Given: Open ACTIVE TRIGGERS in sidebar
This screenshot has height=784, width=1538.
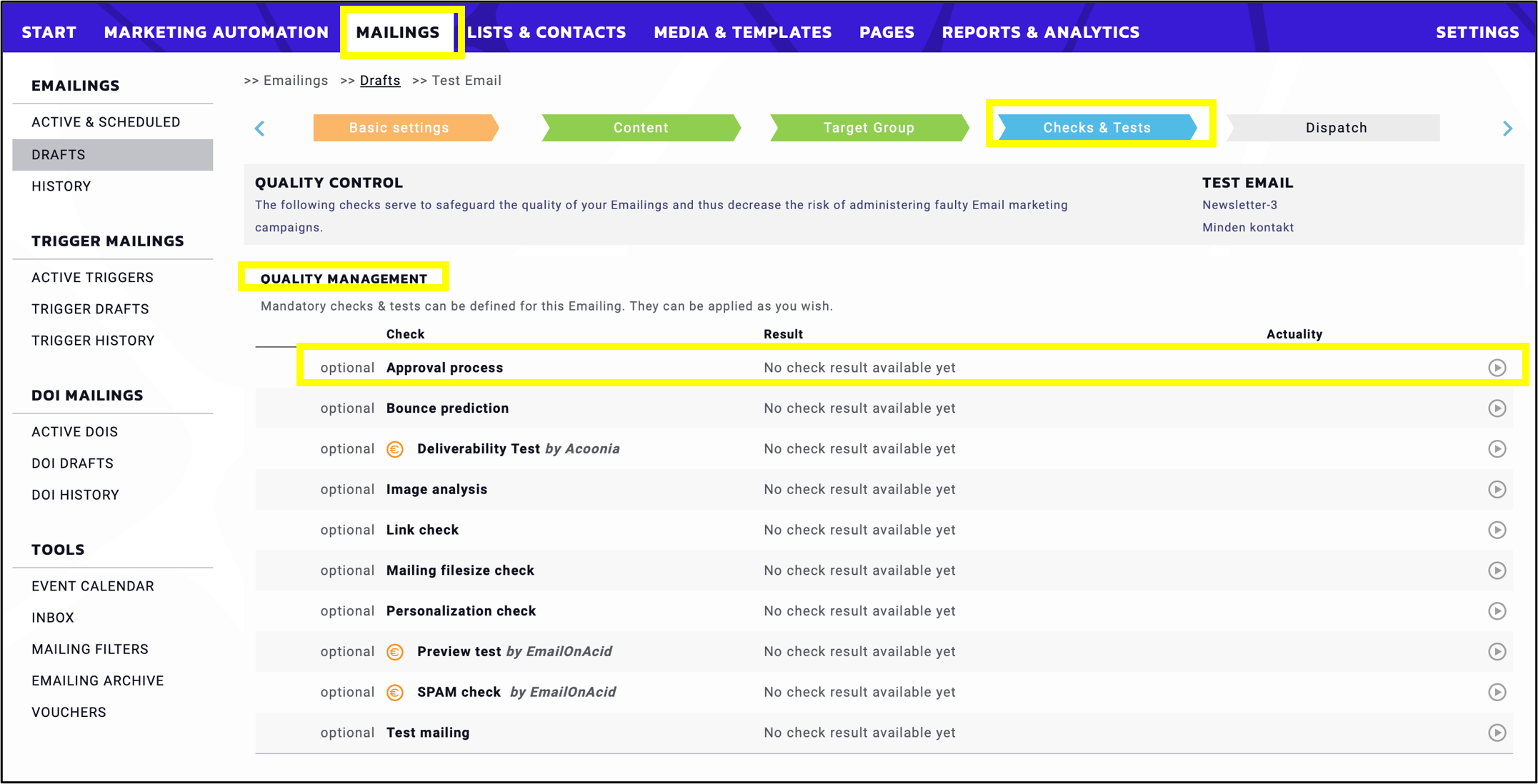Looking at the screenshot, I should click(93, 278).
